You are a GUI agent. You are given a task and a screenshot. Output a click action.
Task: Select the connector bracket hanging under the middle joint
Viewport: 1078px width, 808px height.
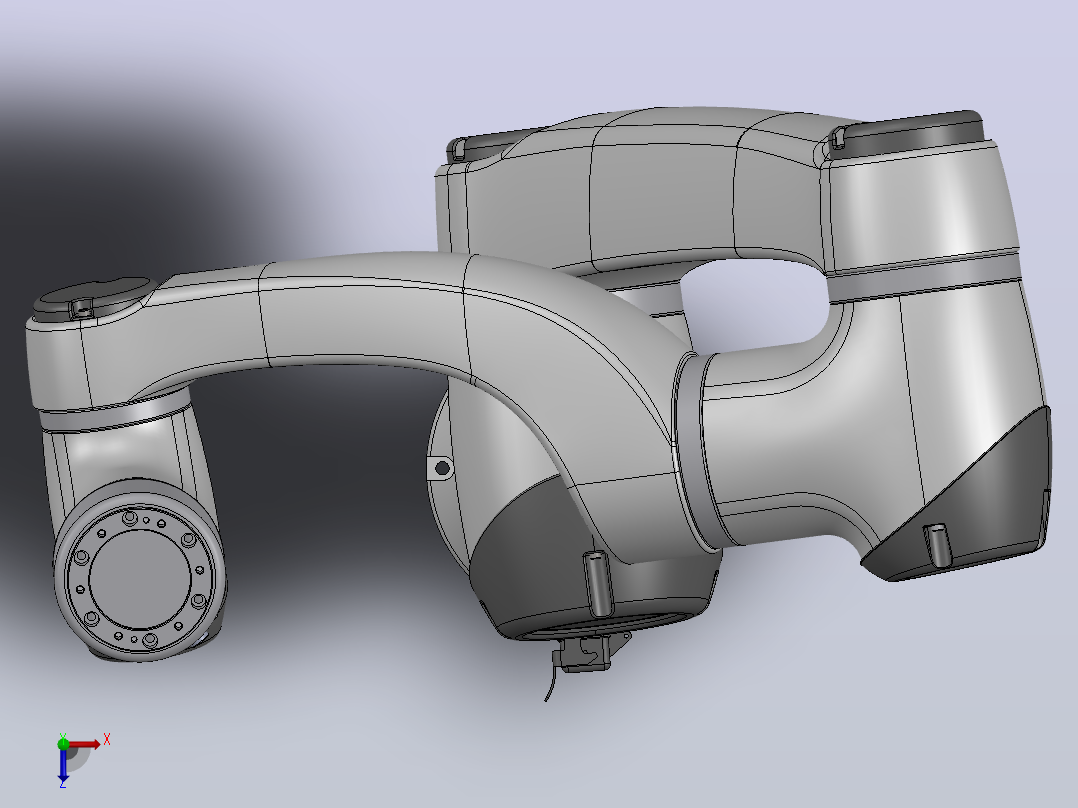click(584, 652)
